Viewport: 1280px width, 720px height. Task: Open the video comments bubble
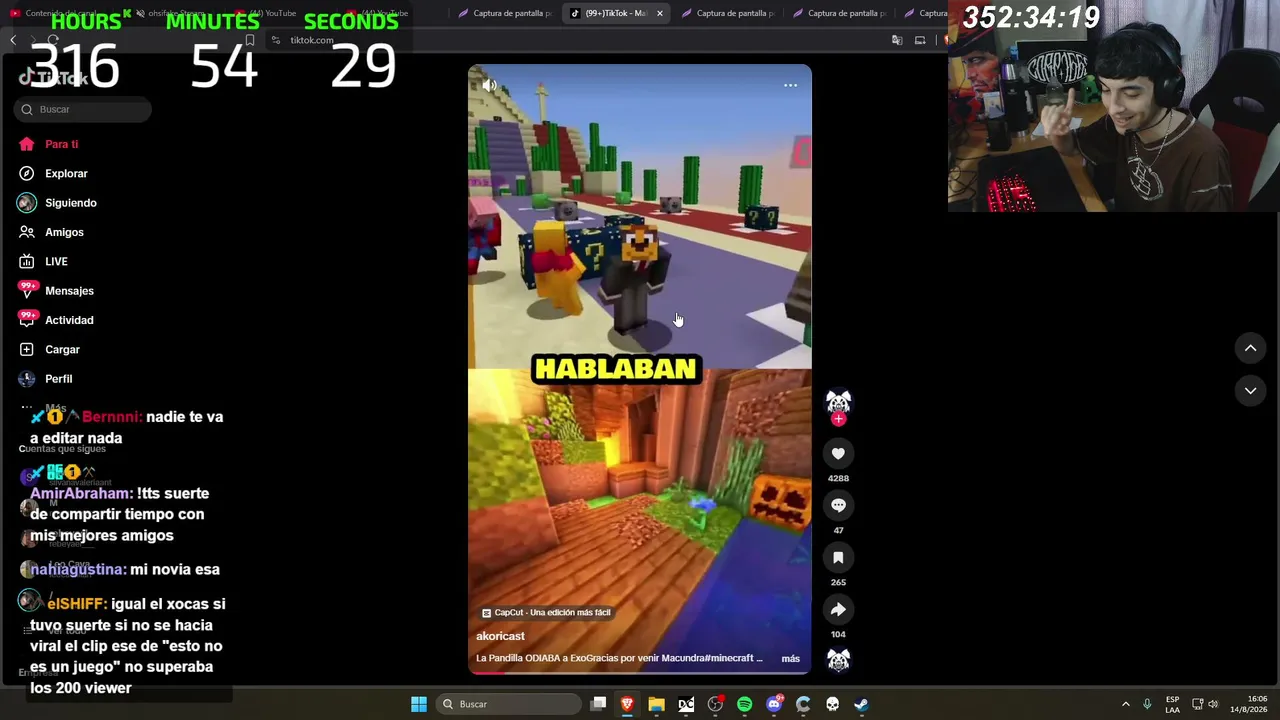[838, 506]
